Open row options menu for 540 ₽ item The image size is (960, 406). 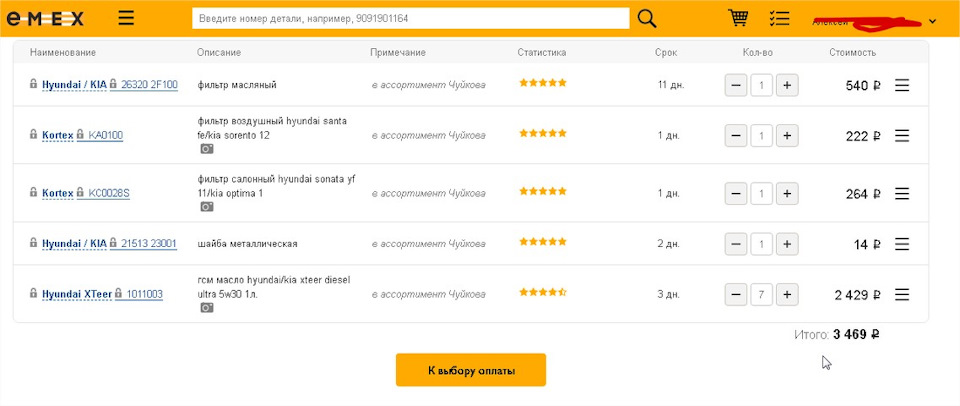click(902, 86)
